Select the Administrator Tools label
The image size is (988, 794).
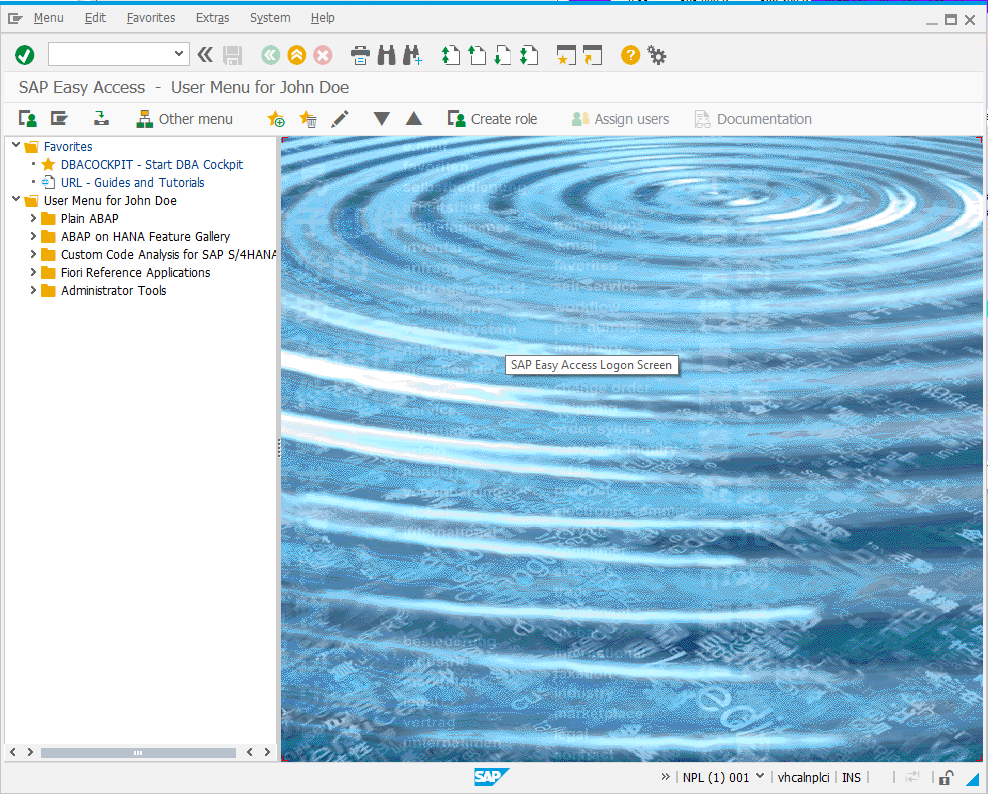coord(113,291)
